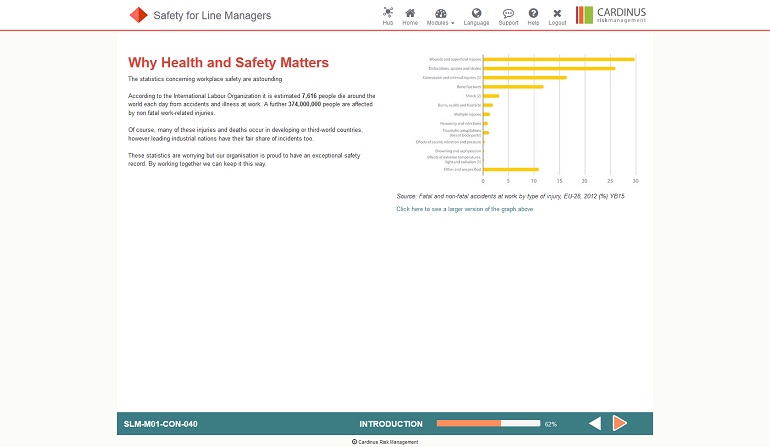
Task: Open the Language globe icon
Action: click(x=476, y=16)
